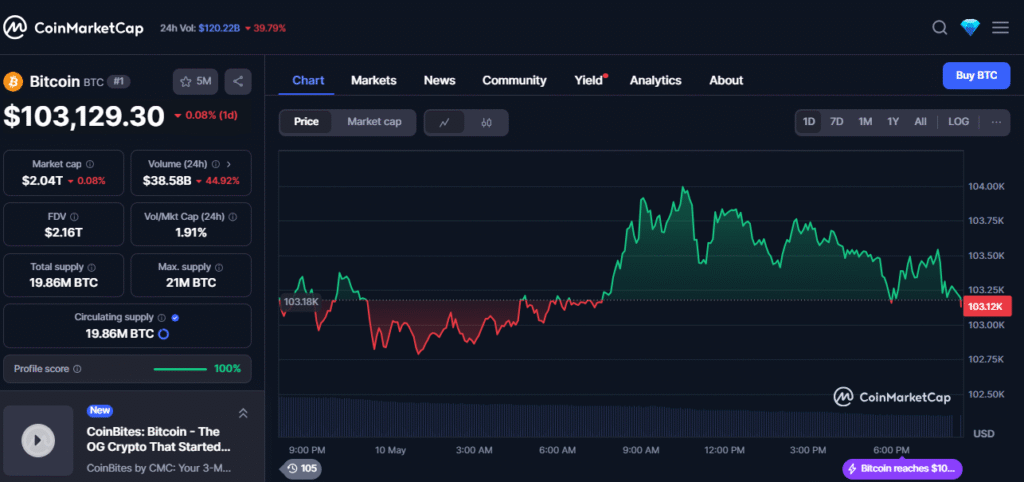1024x482 pixels.
Task: Select the Chart tab
Action: click(308, 80)
